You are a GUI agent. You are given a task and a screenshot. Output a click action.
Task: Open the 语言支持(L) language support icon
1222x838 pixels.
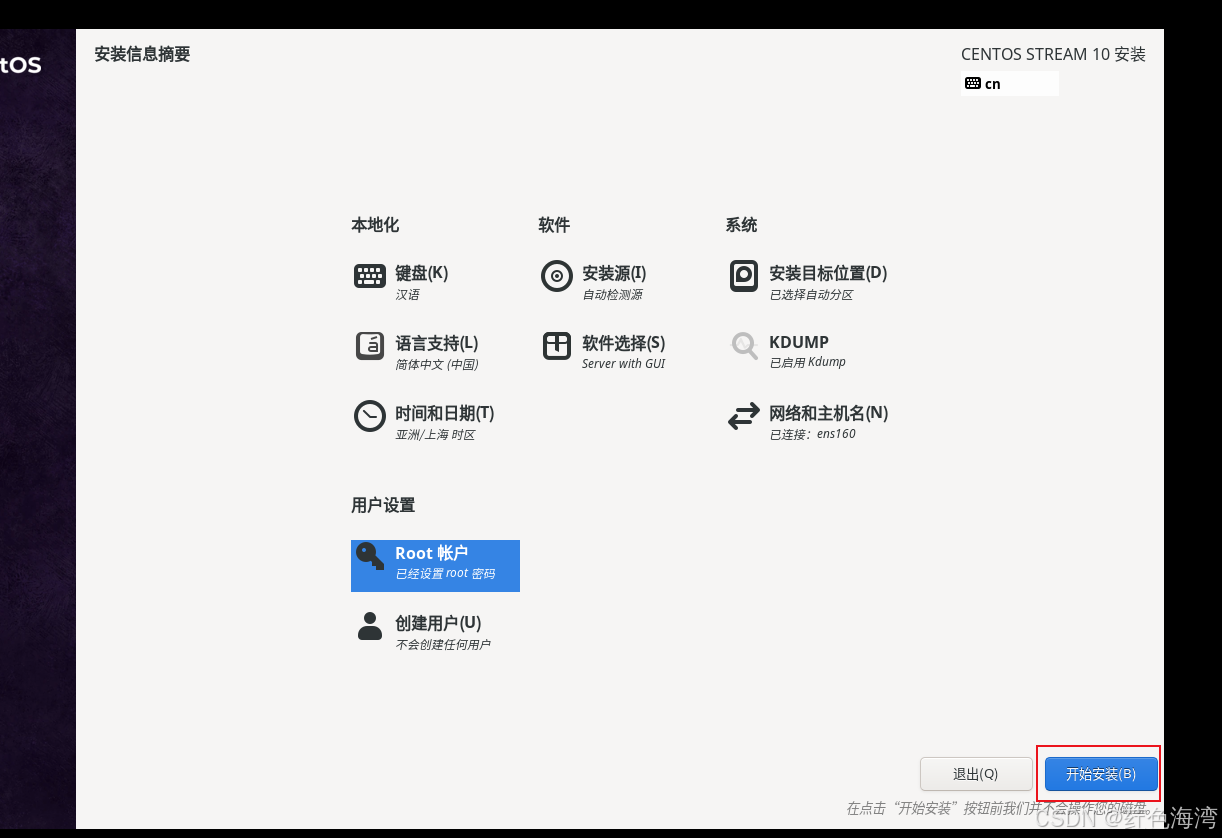tap(370, 346)
